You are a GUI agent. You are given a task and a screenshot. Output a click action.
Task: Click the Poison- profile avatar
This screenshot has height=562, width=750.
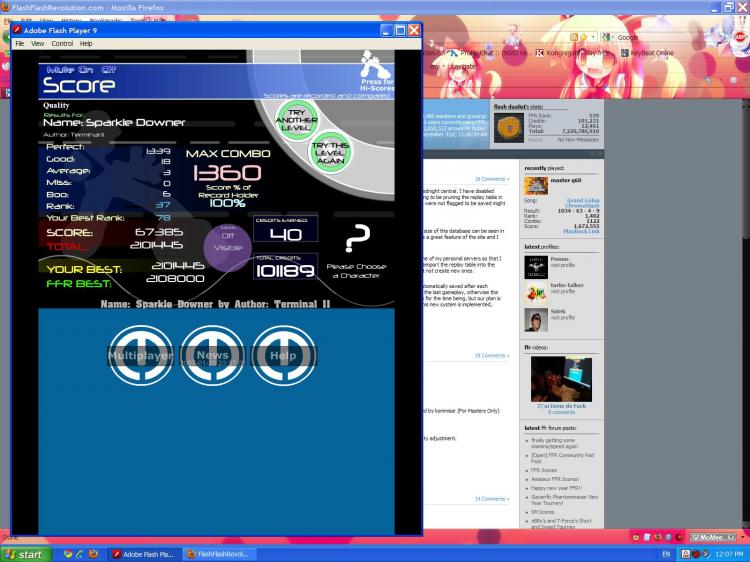point(536,267)
